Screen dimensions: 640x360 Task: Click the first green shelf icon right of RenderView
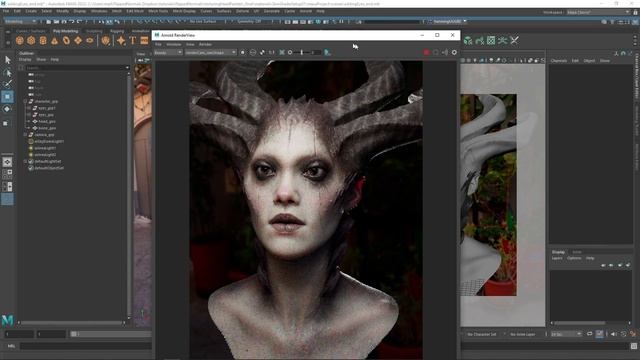[x=468, y=40]
